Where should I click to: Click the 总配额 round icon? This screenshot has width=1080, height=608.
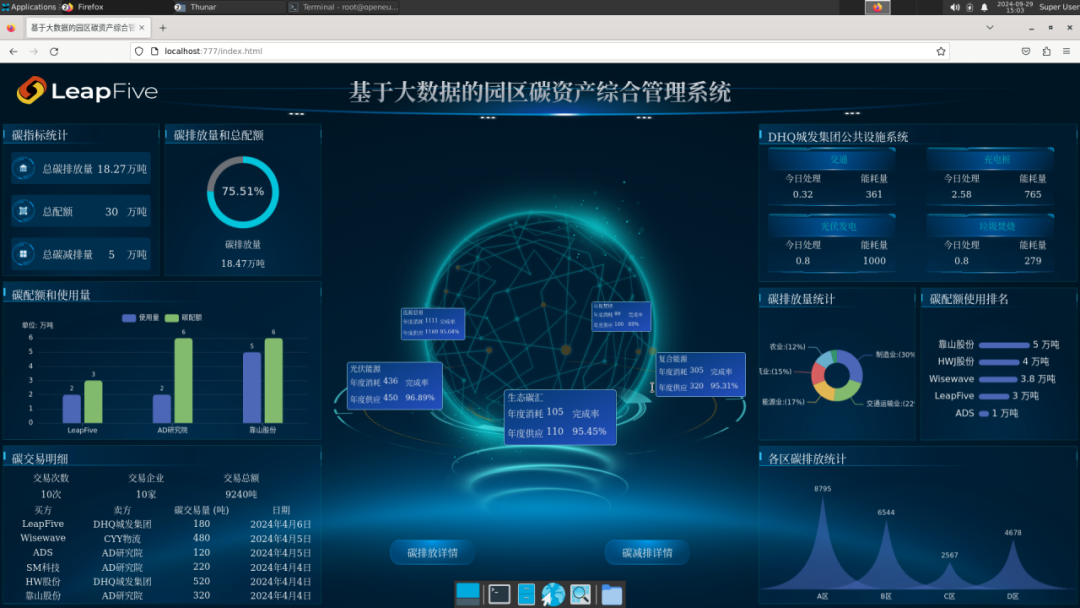[23, 211]
